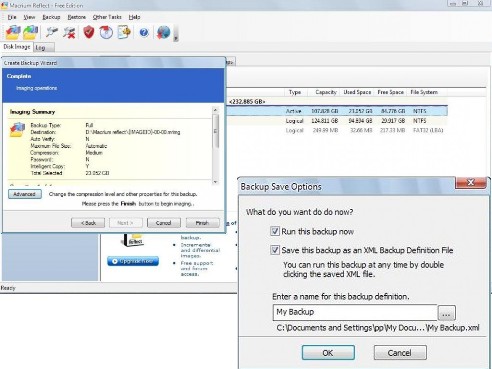Open the Restore menu
Image resolution: width=492 pixels, height=369 pixels.
77,17
